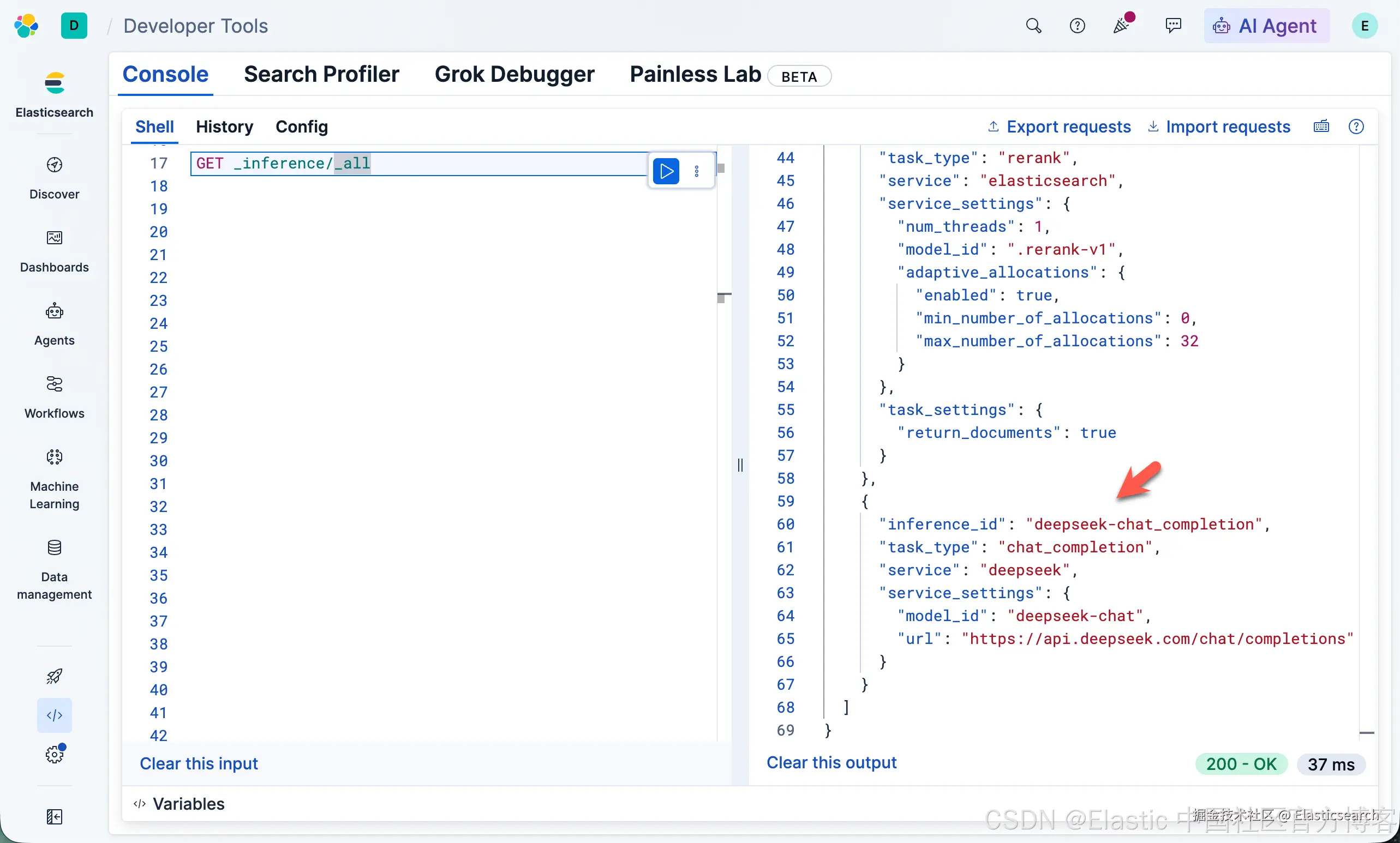Go to Elasticsearch home in sidebar
The height and width of the screenshot is (843, 1400).
(55, 95)
